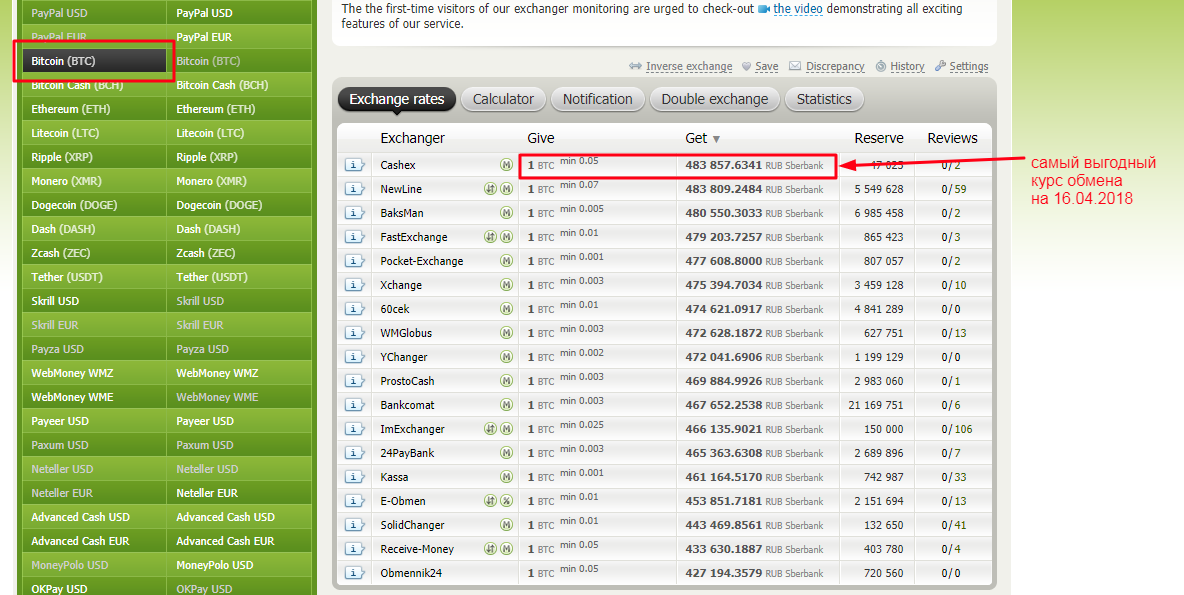
Task: Click the info icon beside Obmennik24
Action: pyautogui.click(x=354, y=573)
